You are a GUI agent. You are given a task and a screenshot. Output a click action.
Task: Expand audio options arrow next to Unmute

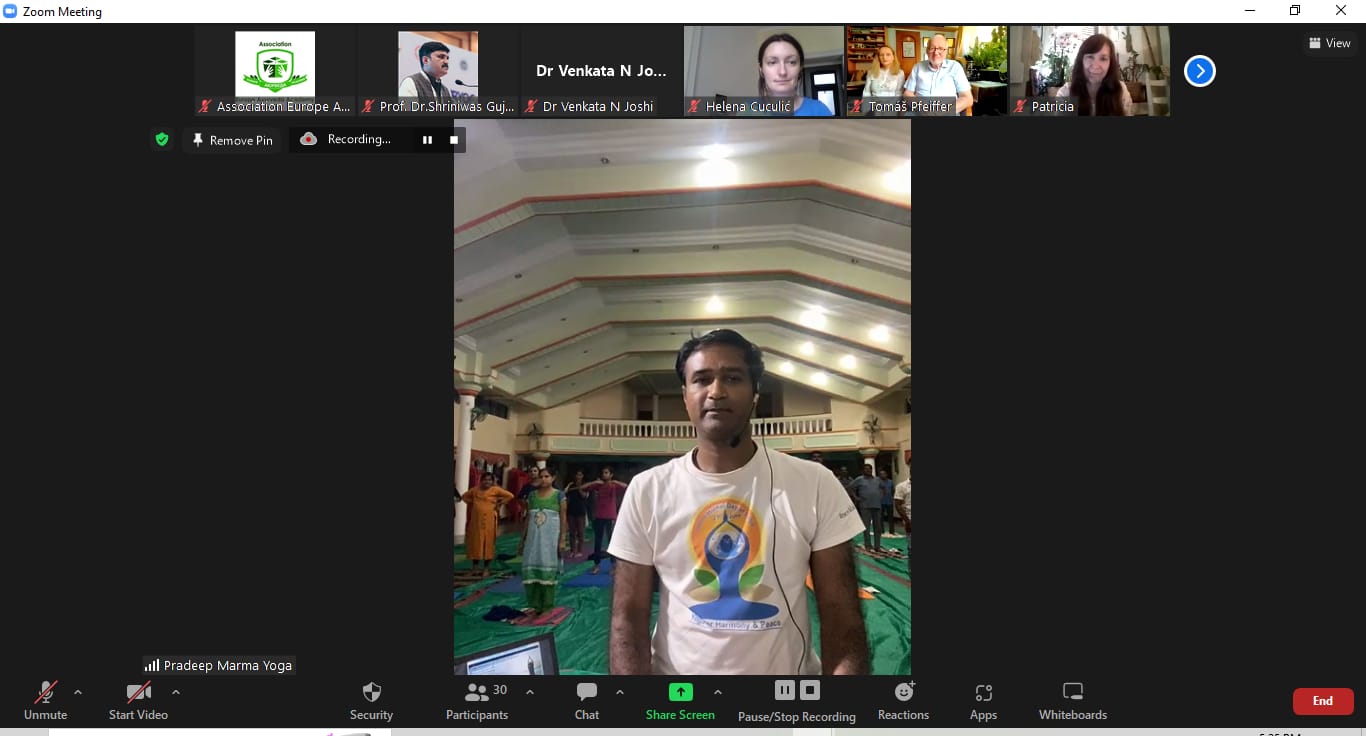pos(78,692)
